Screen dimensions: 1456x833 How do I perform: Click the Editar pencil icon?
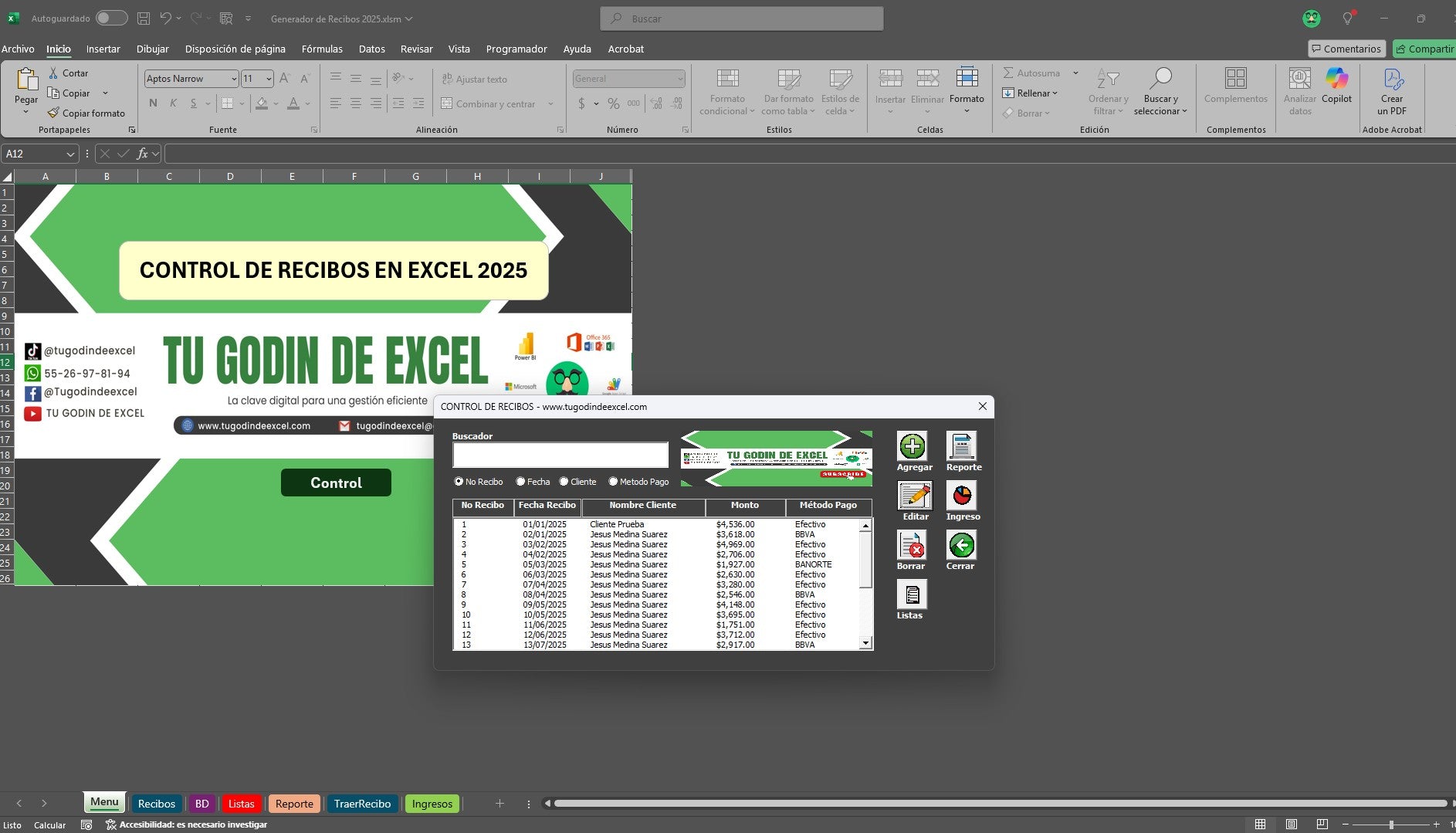pos(915,496)
